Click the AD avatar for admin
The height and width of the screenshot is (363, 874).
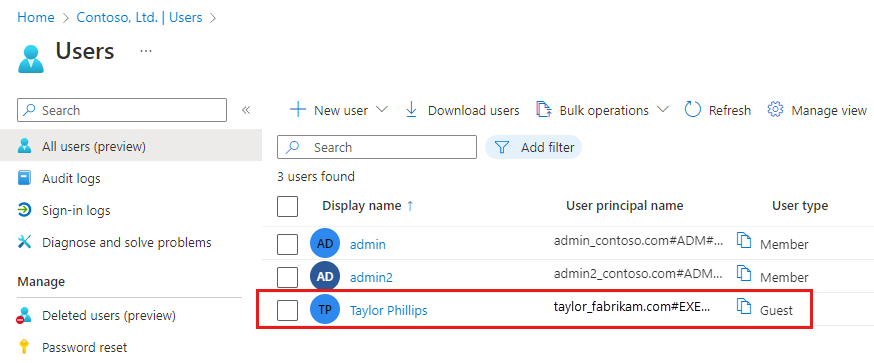(325, 244)
